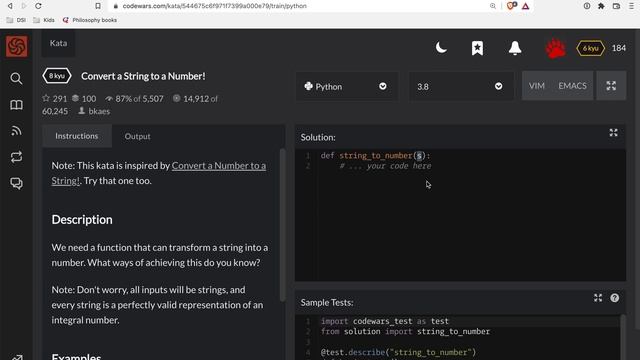The width and height of the screenshot is (640, 360).
Task: Open the Kids bookmarks folder
Action: pos(44,20)
